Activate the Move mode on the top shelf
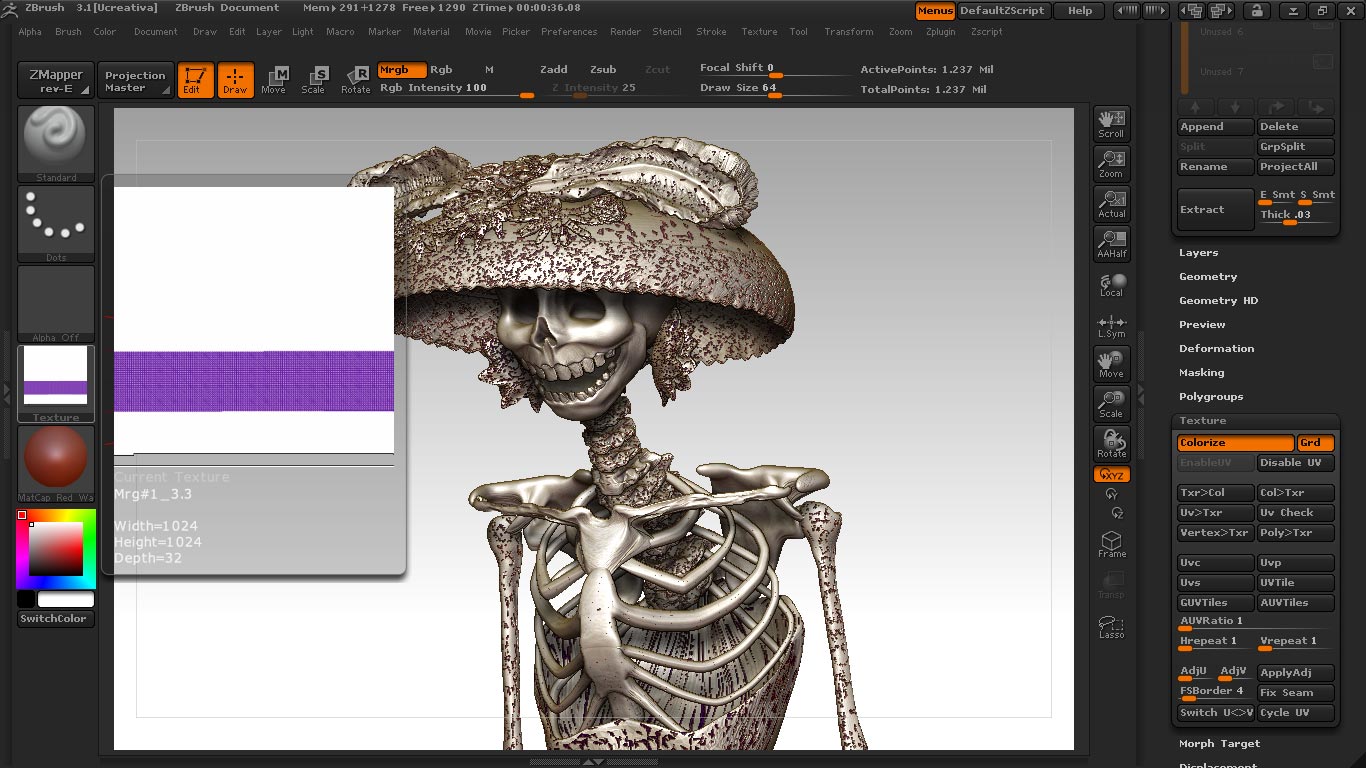 tap(273, 80)
